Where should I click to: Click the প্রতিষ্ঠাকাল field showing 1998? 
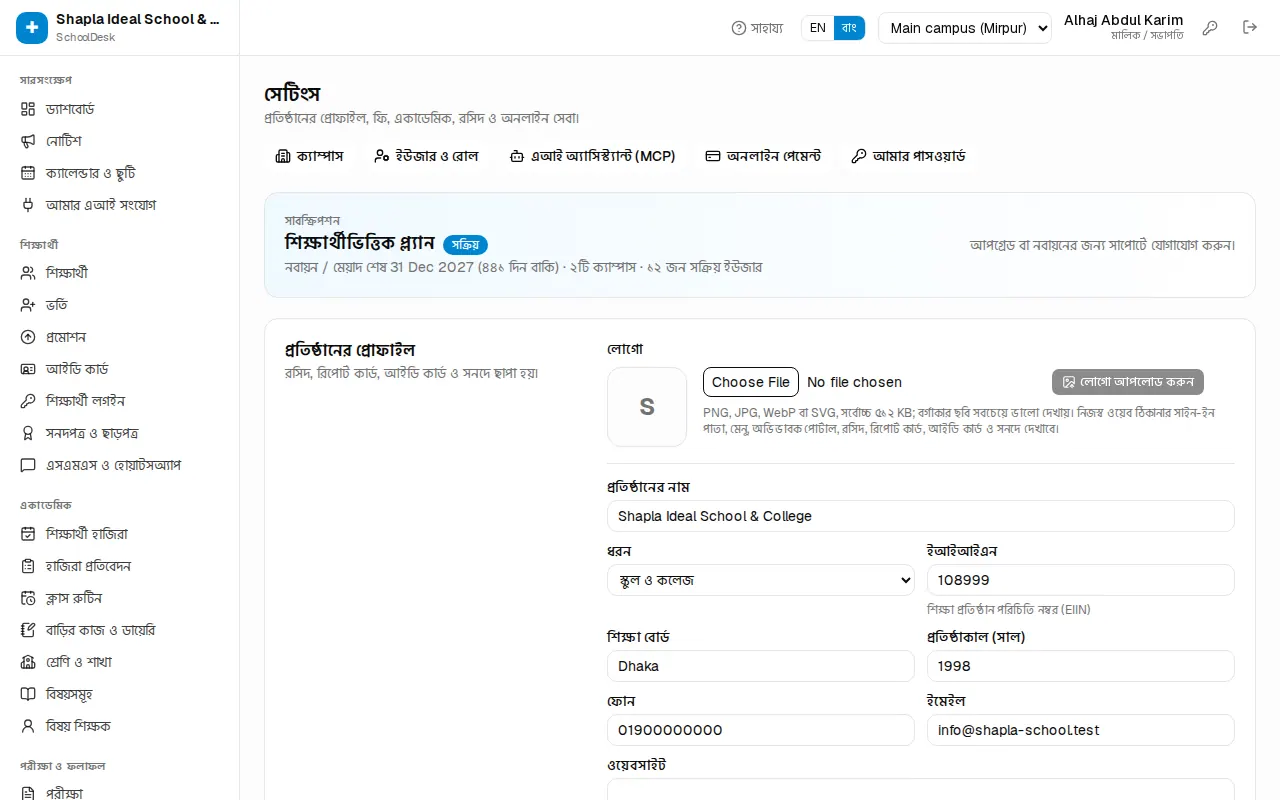coord(1081,666)
